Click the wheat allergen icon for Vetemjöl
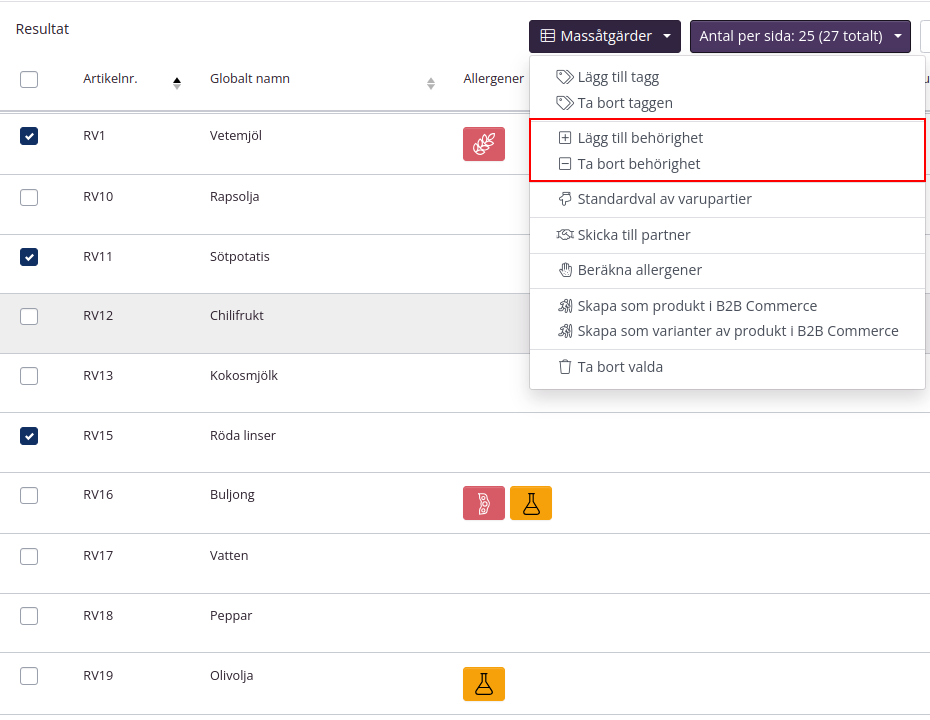 (483, 144)
